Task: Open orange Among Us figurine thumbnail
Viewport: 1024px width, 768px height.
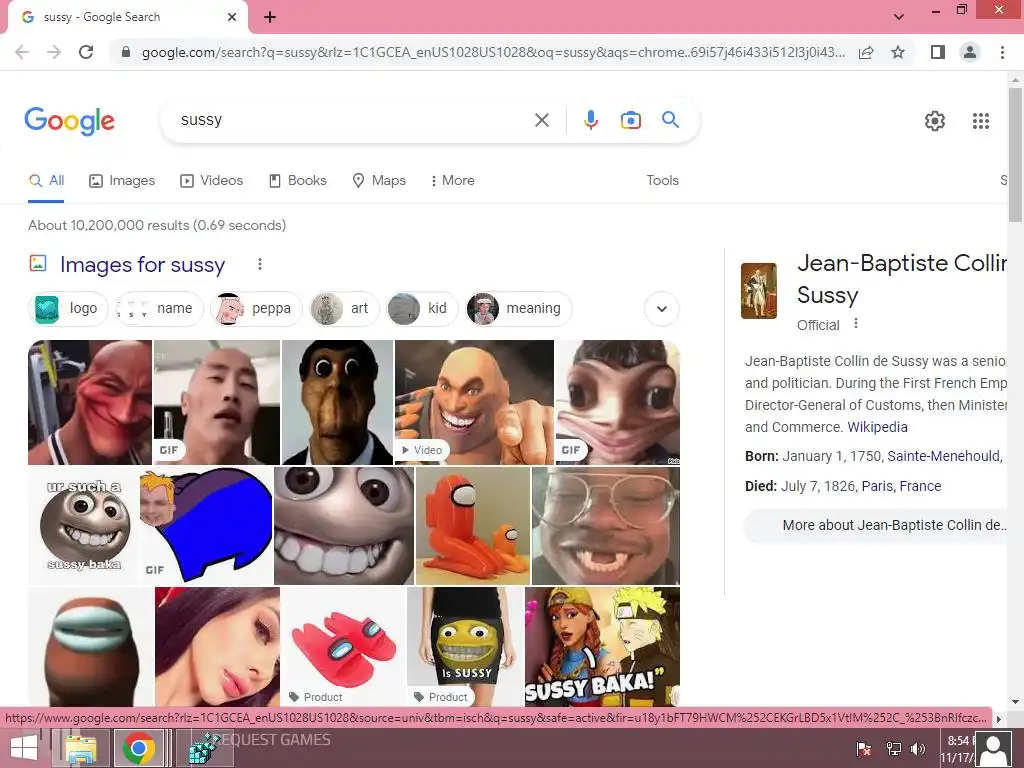Action: (x=473, y=526)
